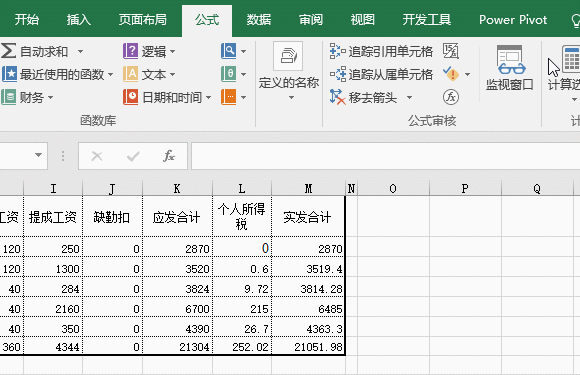Click the cell with value 3519.4
Viewport: 580px width, 375px height.
pyautogui.click(x=308, y=268)
